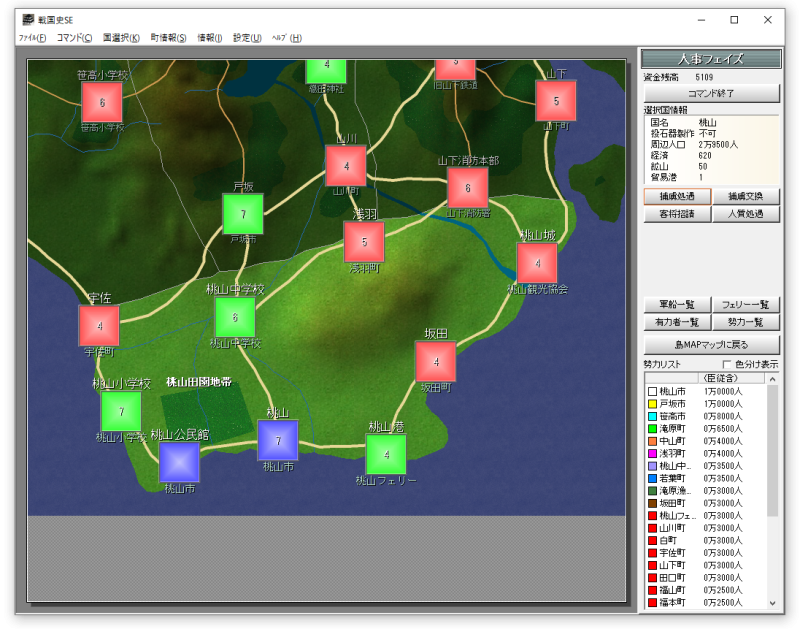
Task: Select the 山下町 row in 勢力リスト
Action: coord(706,565)
